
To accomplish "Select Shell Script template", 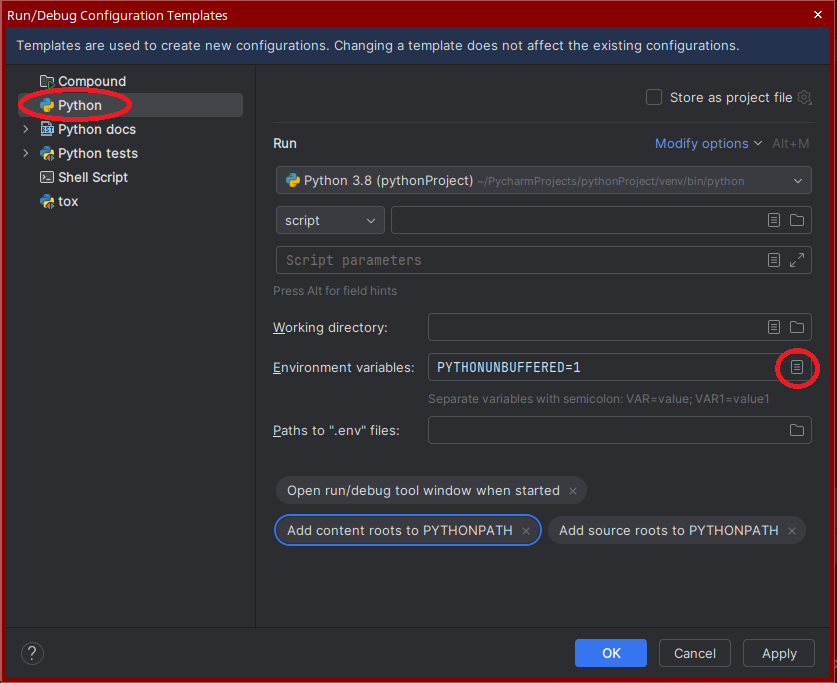I will [92, 177].
